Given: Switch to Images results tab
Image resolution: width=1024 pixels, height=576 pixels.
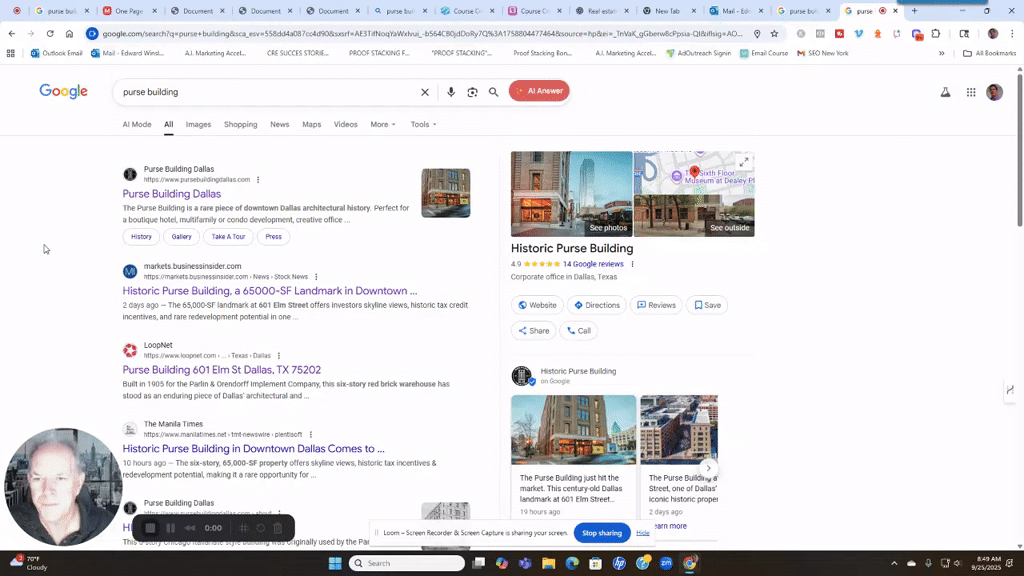Looking at the screenshot, I should coord(198,125).
